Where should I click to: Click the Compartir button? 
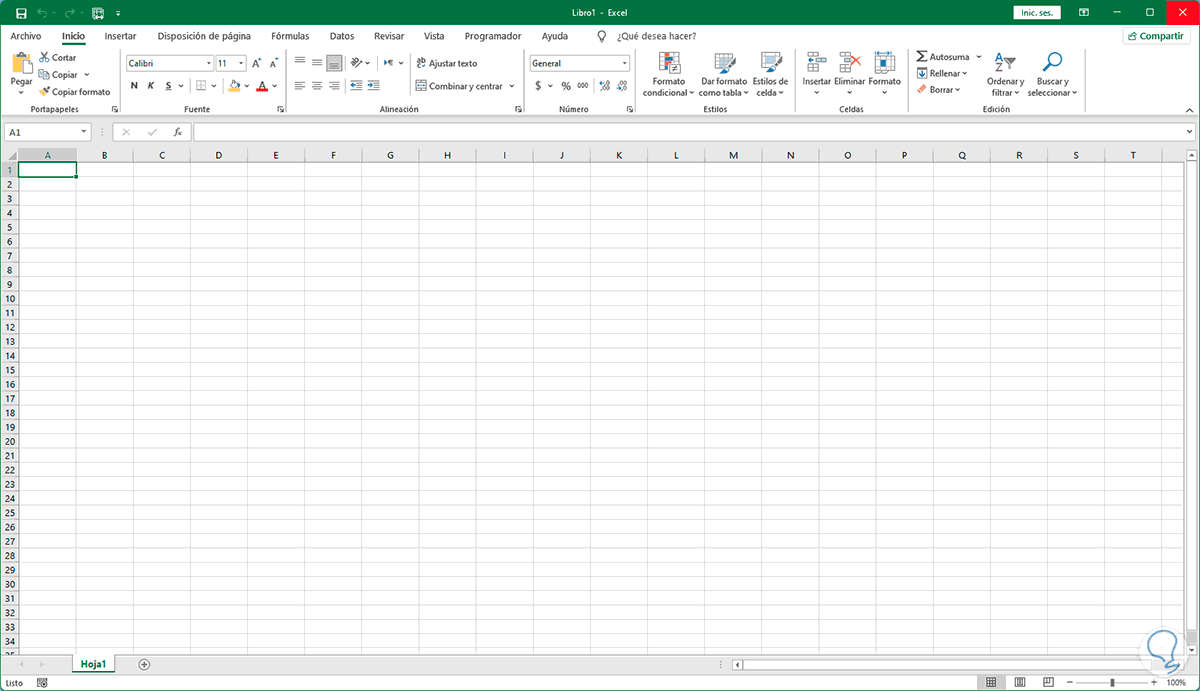pos(1156,36)
